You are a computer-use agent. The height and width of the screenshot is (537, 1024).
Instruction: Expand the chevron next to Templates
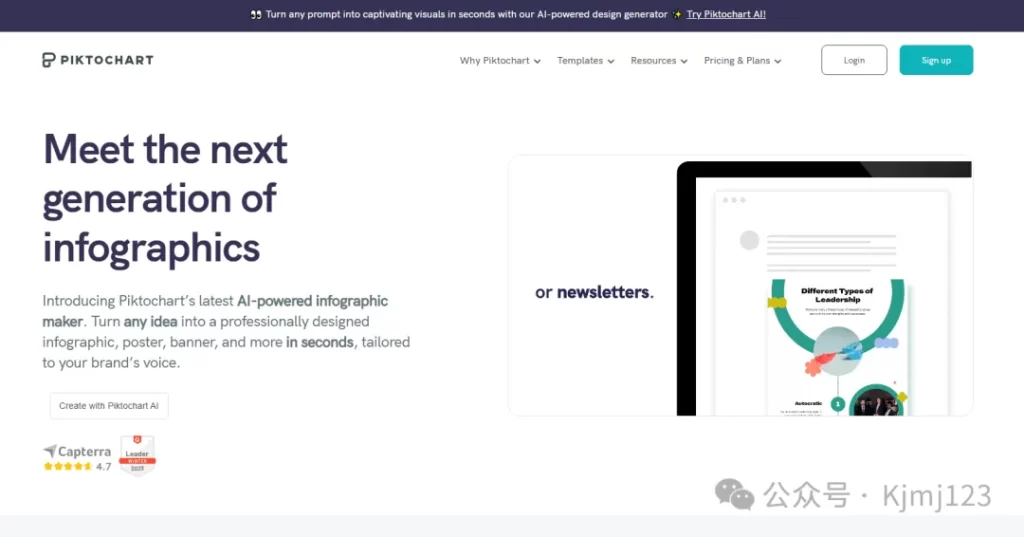coord(611,61)
